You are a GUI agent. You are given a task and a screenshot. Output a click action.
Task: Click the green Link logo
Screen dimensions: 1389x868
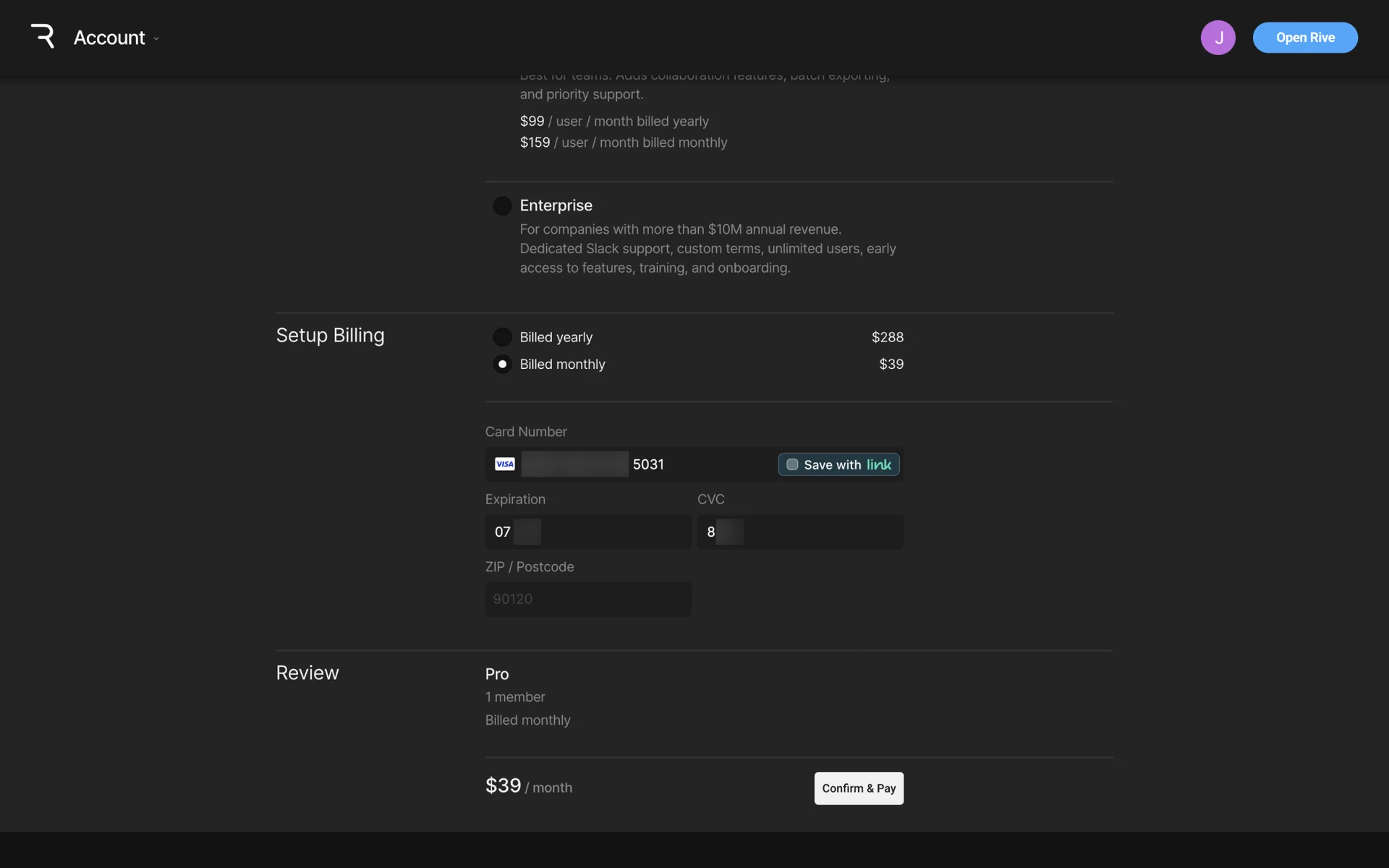click(x=879, y=464)
